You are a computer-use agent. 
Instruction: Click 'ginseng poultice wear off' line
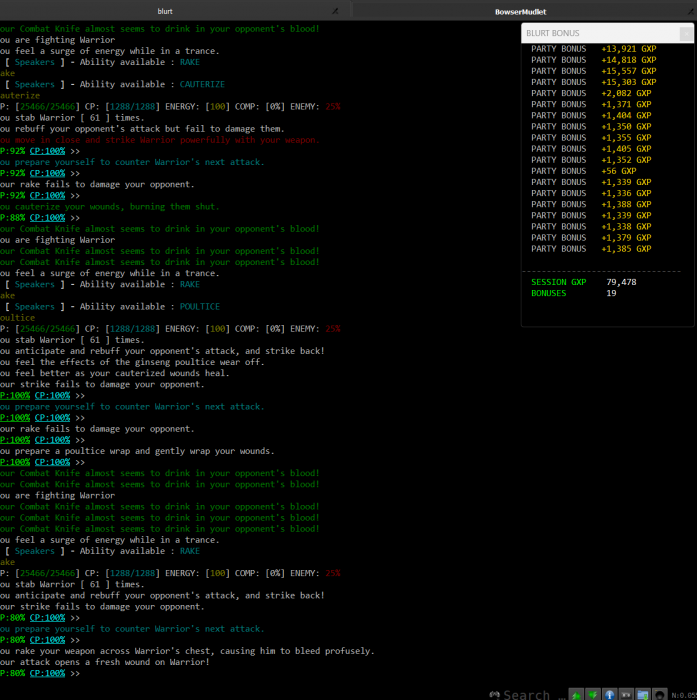(x=132, y=362)
